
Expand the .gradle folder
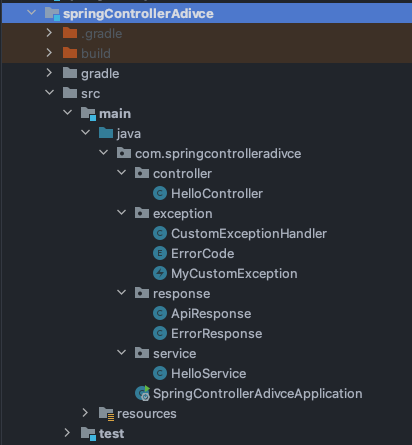point(49,32)
